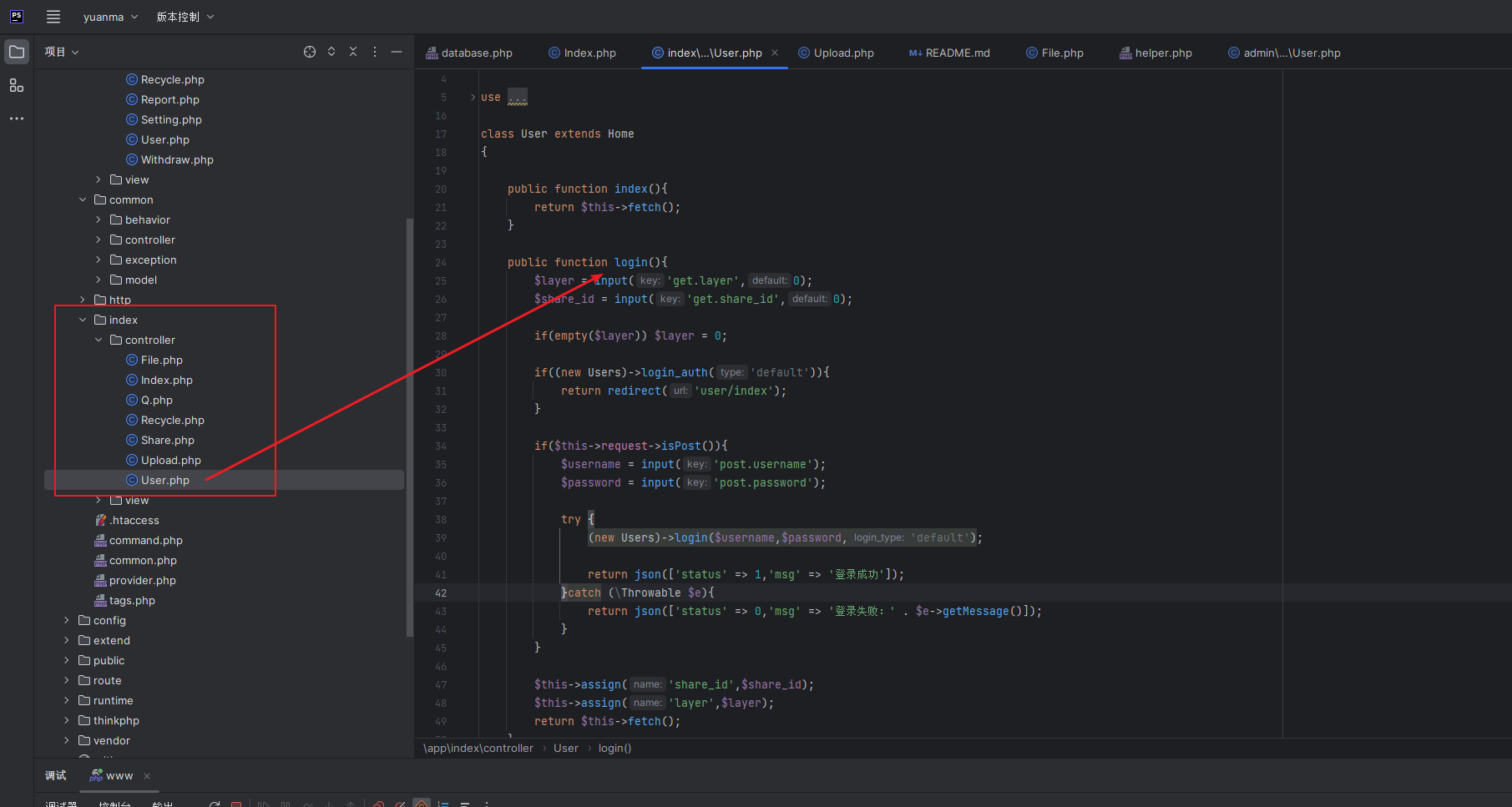Screen dimensions: 1512x807
Task: Show more tool windows ellipsis
Action: click(x=17, y=119)
